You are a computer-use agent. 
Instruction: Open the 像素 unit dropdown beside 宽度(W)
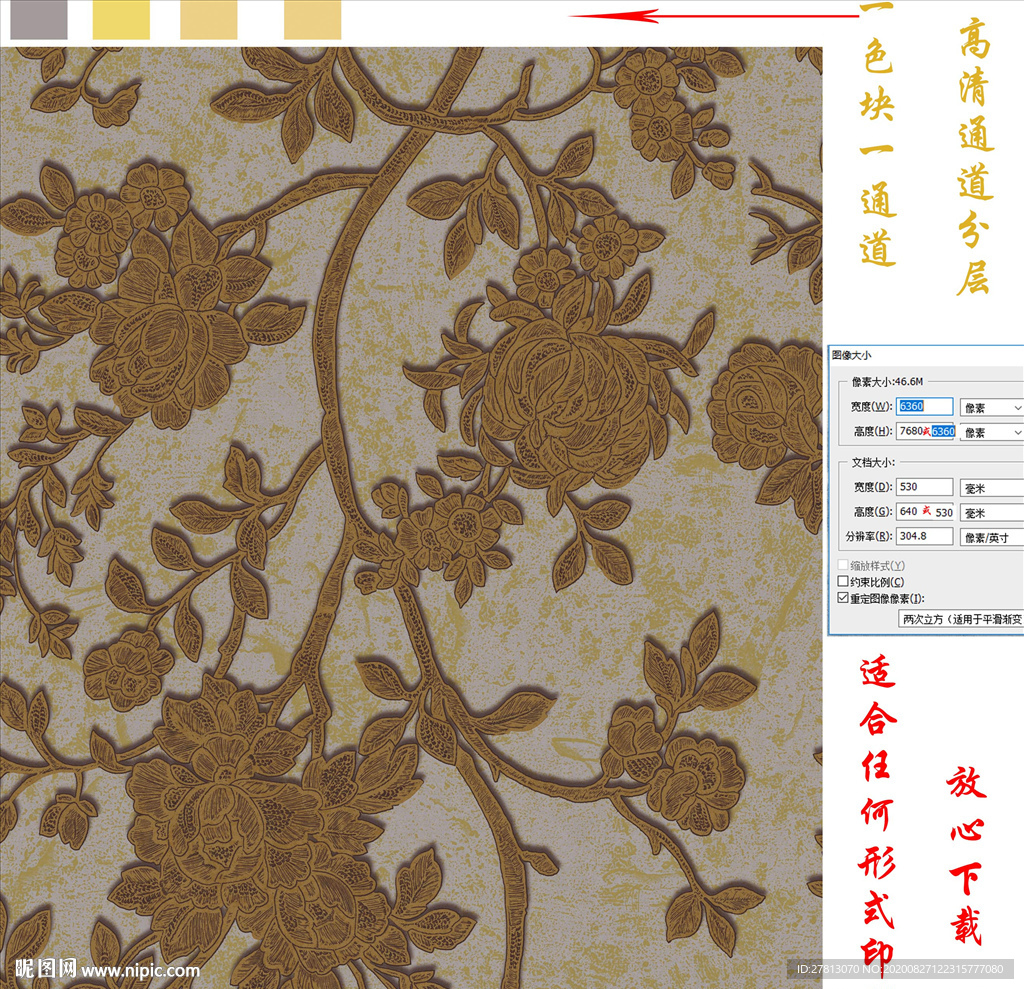(991, 408)
